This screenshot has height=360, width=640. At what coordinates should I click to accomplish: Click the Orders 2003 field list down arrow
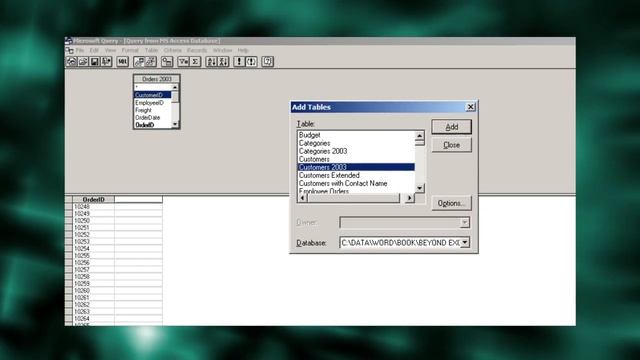pyautogui.click(x=175, y=124)
